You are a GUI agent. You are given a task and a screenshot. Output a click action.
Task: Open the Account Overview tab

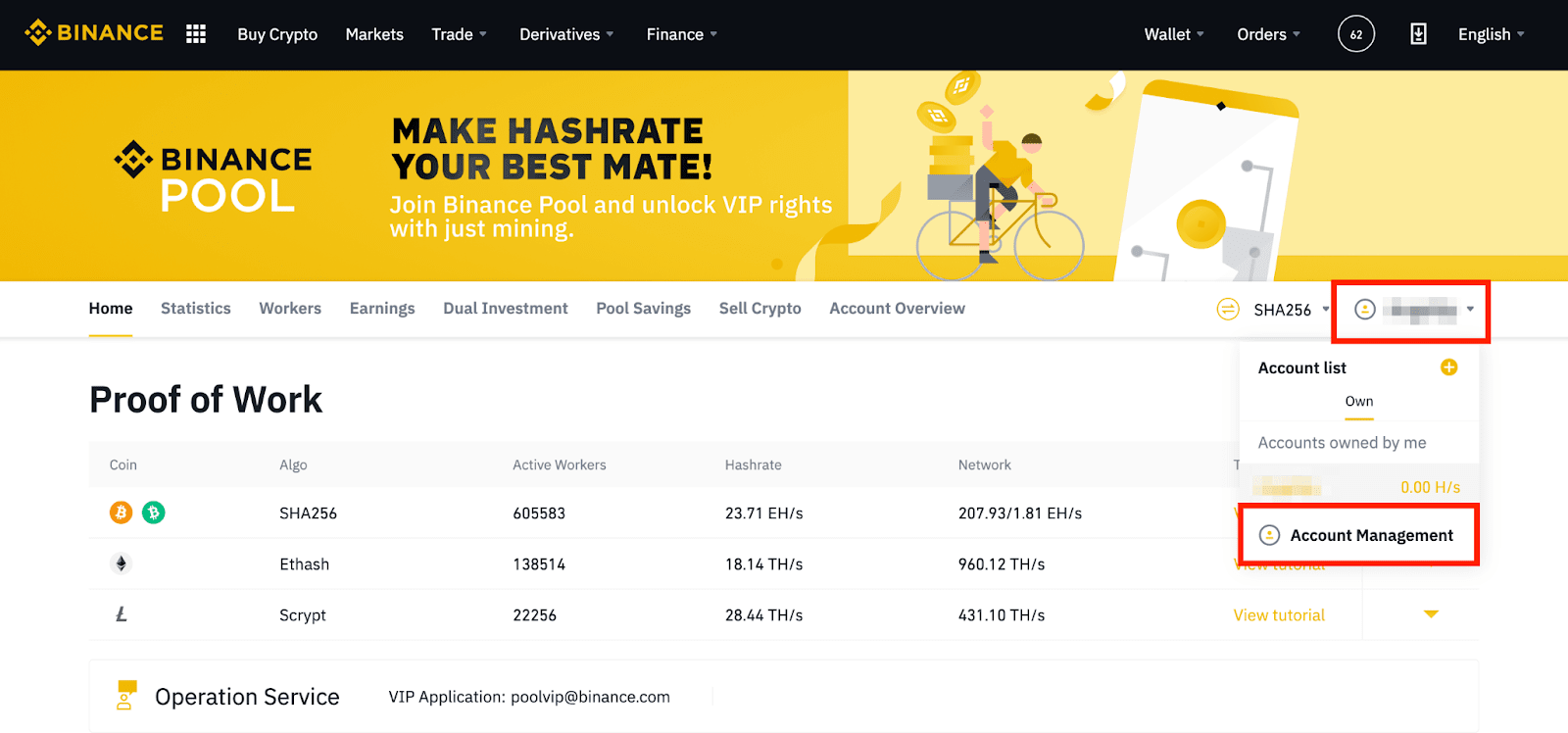tap(898, 309)
